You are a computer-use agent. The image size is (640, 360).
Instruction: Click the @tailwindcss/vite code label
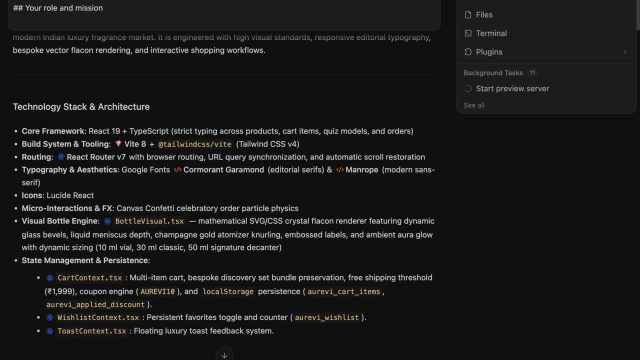point(195,144)
